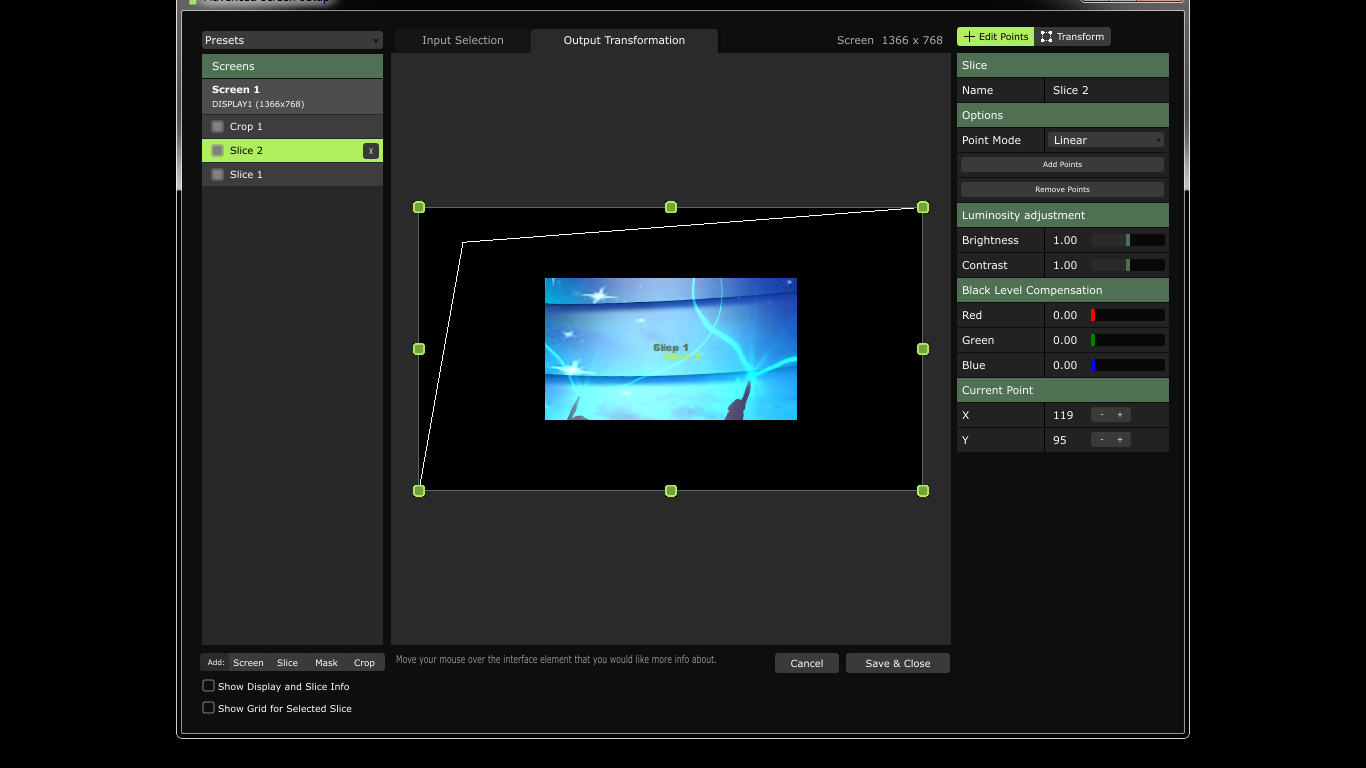Select the left-middle edge handle

(x=419, y=349)
